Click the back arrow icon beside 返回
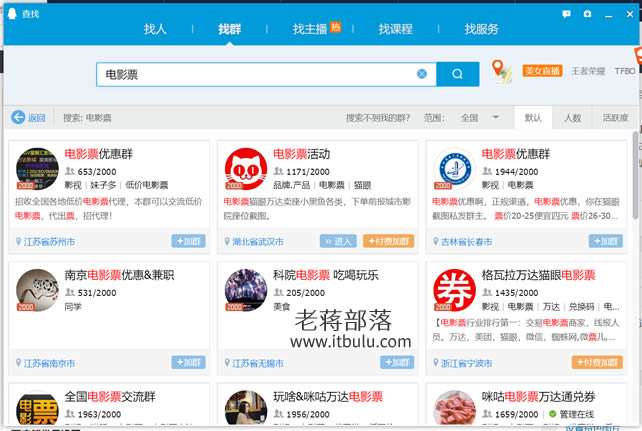The width and height of the screenshot is (642, 431). (18, 117)
